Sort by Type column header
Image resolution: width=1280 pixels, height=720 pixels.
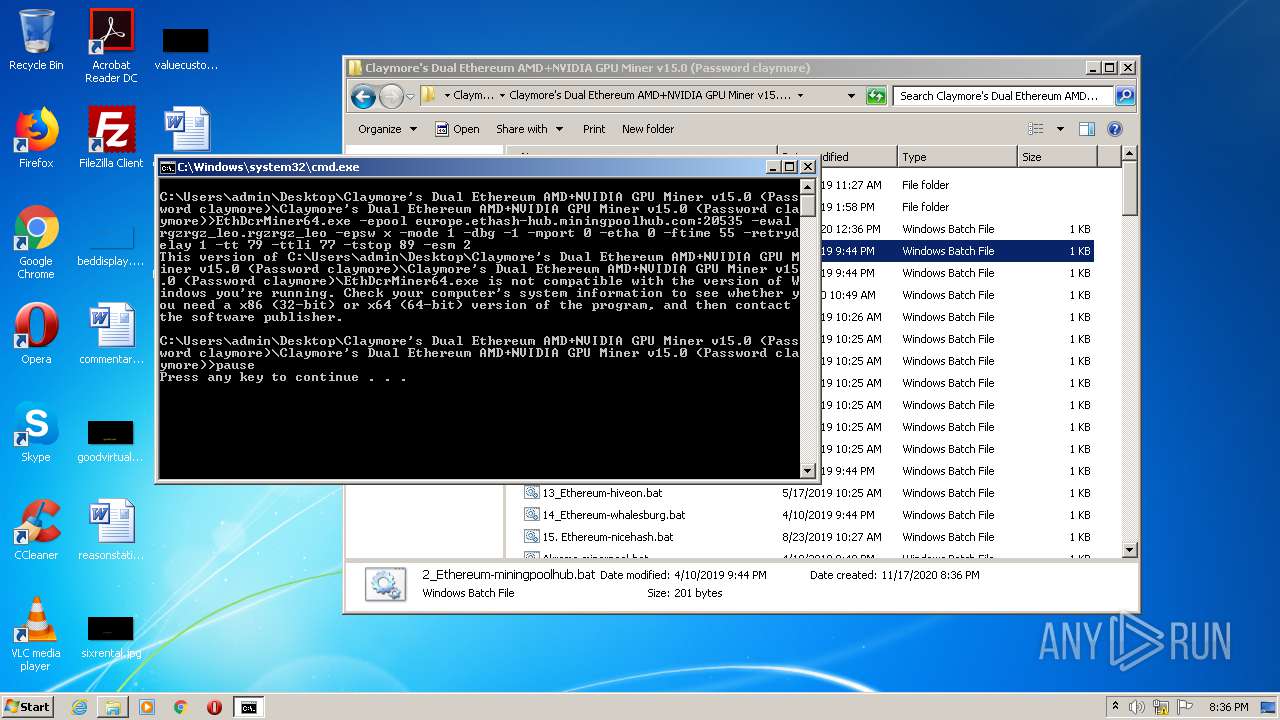coord(956,157)
